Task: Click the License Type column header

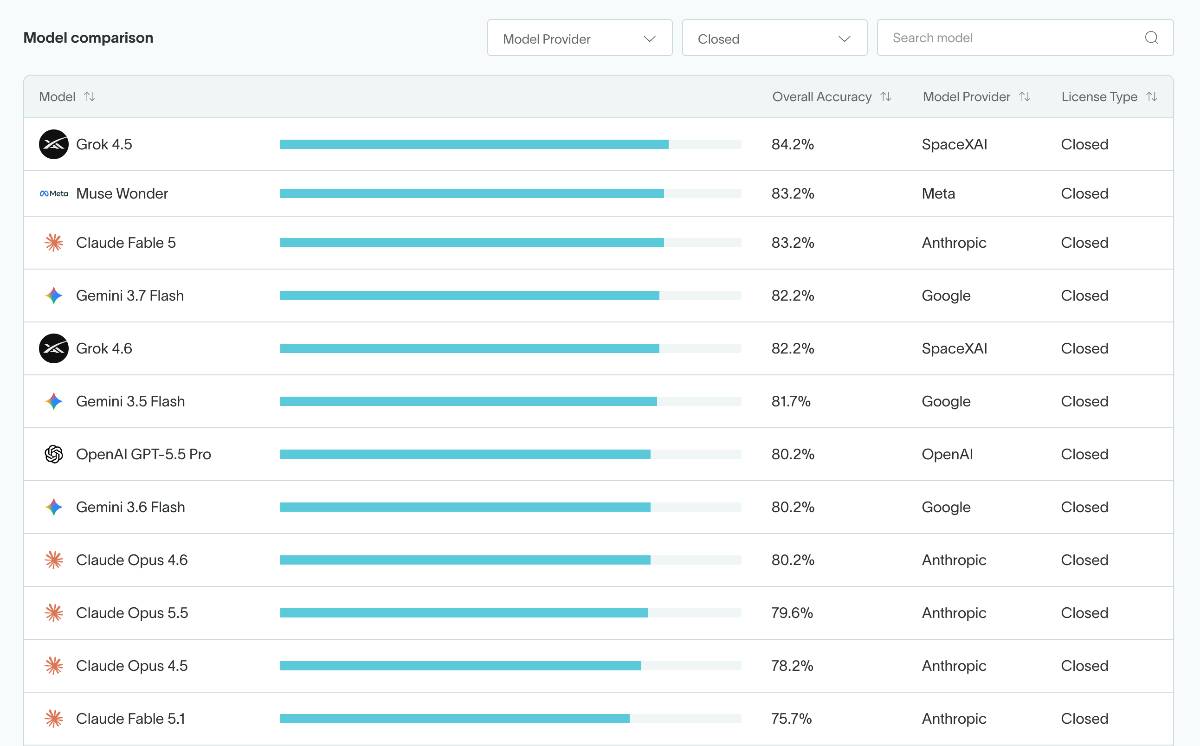Action: coord(1099,97)
